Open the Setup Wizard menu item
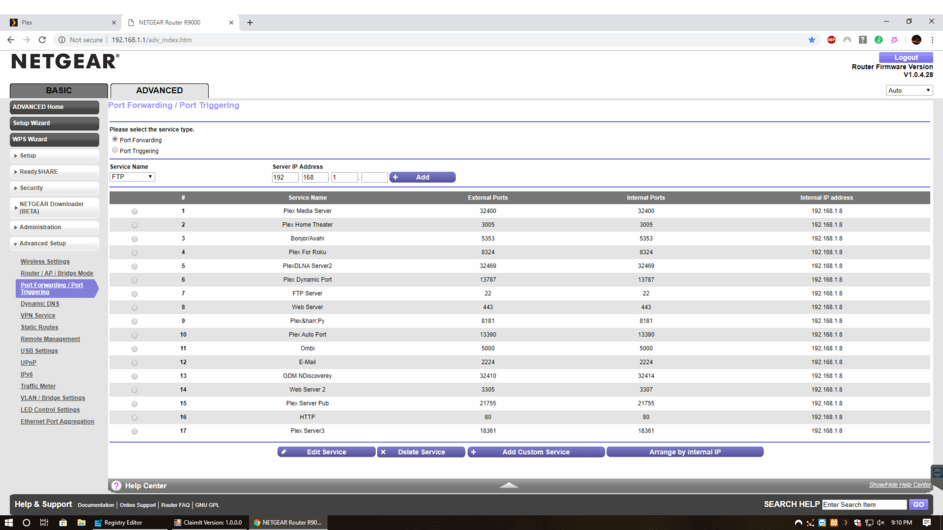The image size is (943, 530). [54, 123]
